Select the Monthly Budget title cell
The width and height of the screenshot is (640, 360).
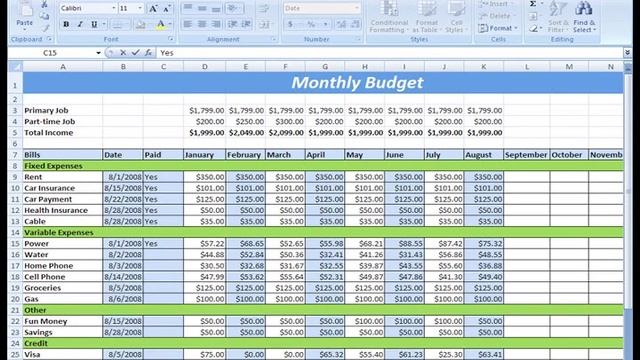(323, 83)
